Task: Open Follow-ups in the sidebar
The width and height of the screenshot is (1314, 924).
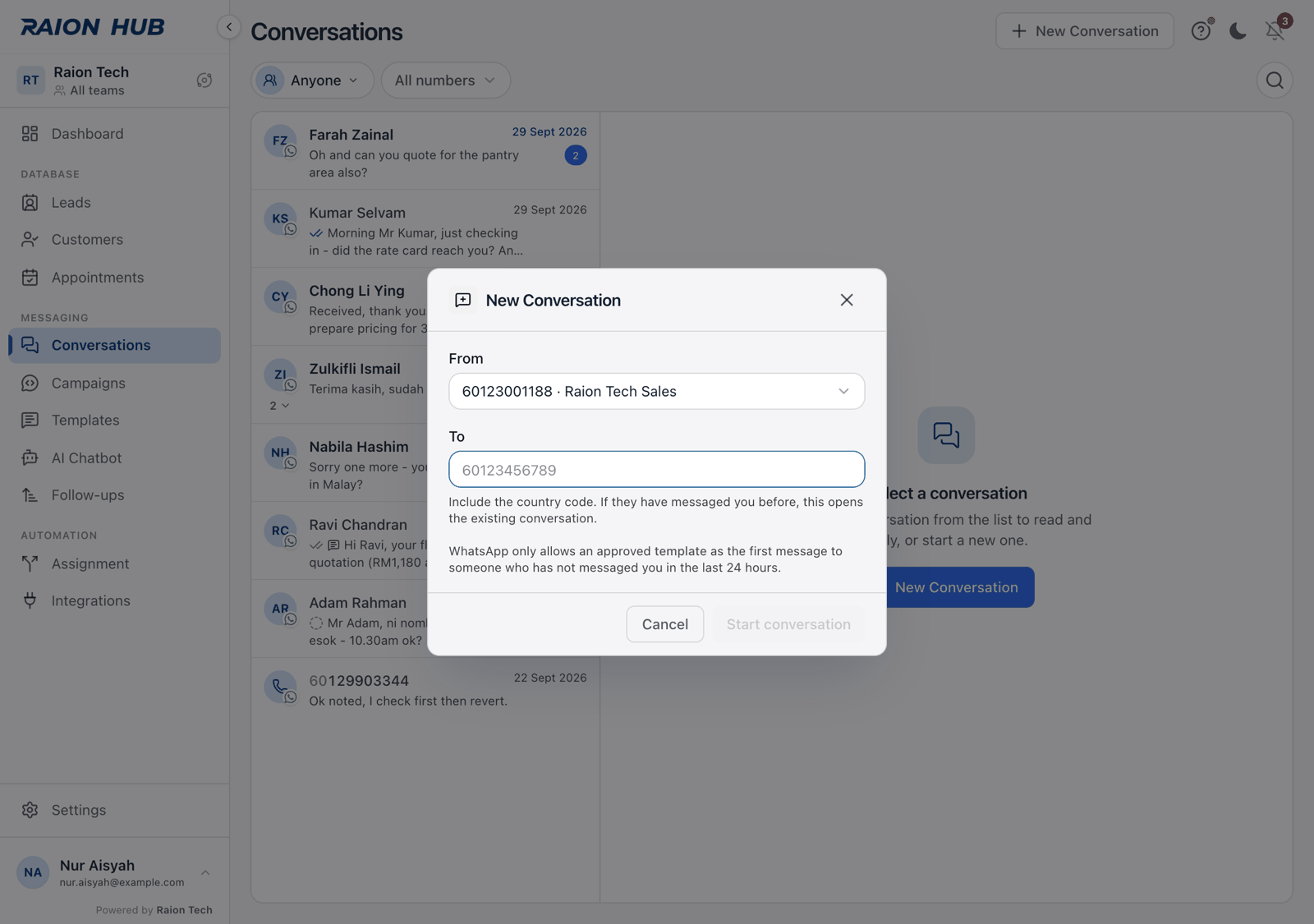Action: click(115, 495)
